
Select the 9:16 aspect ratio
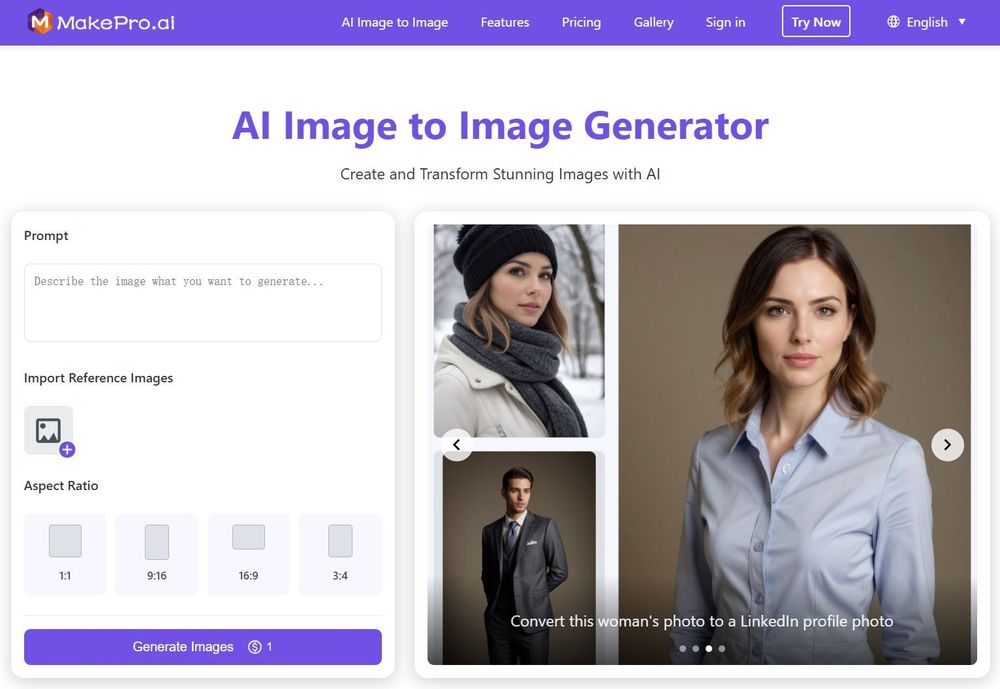157,553
